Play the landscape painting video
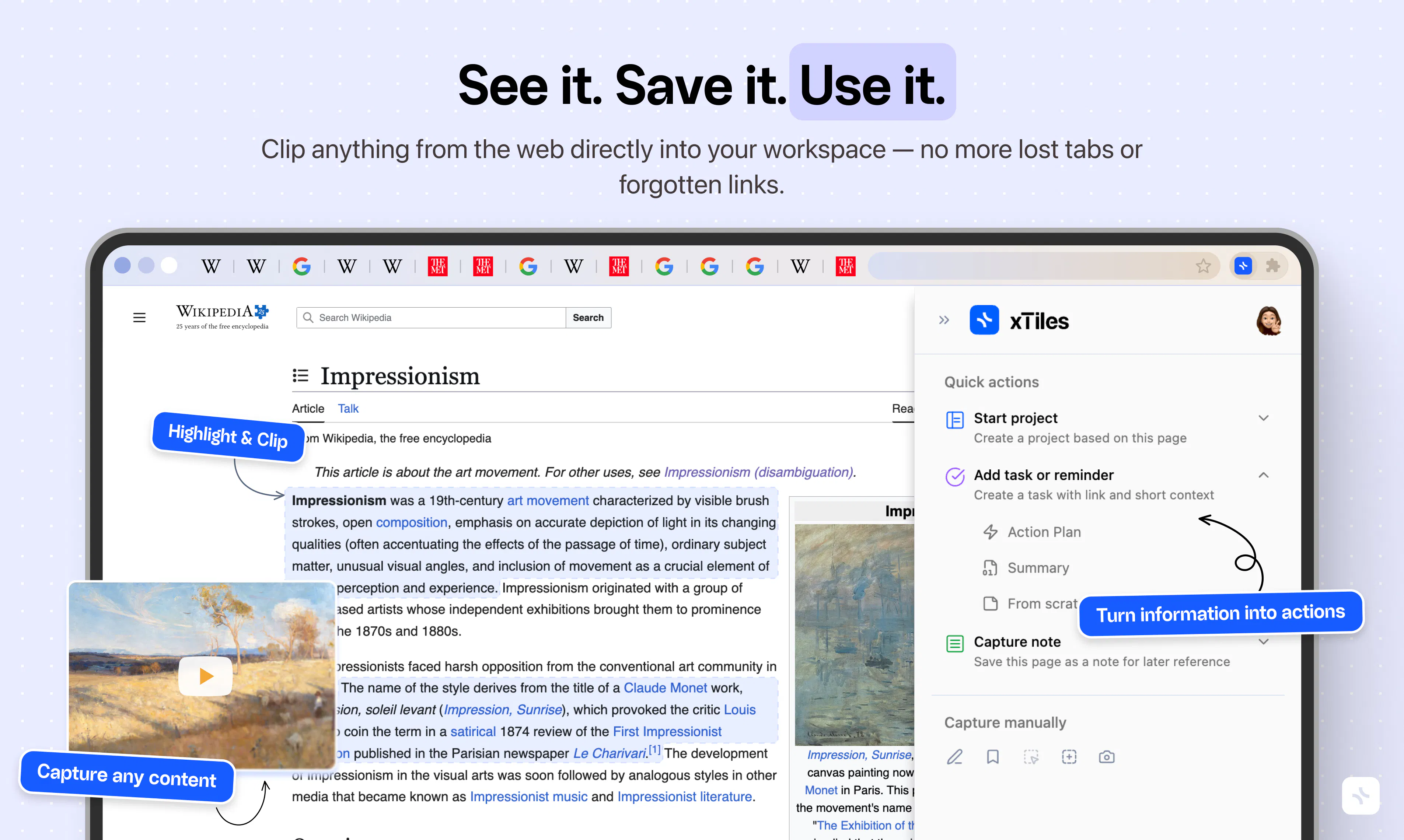The width and height of the screenshot is (1404, 840). pyautogui.click(x=206, y=676)
